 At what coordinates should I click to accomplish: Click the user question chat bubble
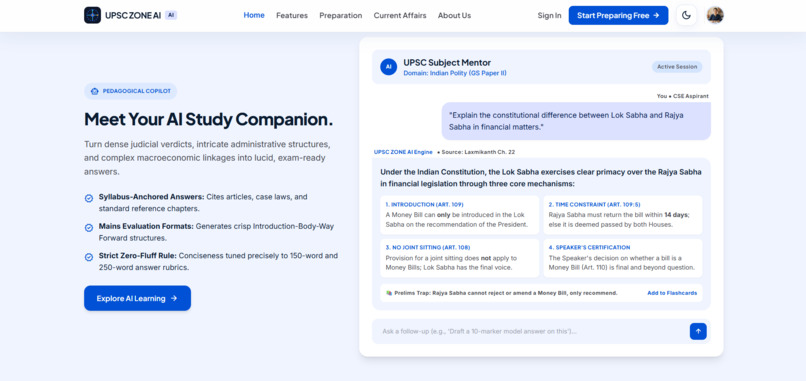576,121
